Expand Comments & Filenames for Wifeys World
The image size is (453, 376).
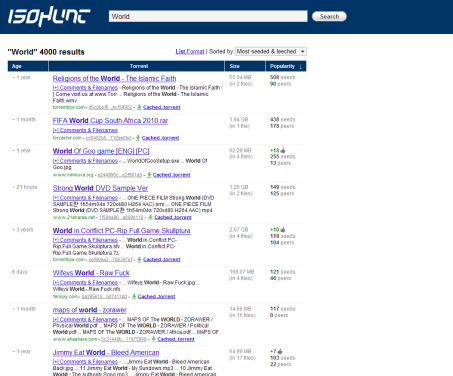(x=85, y=283)
